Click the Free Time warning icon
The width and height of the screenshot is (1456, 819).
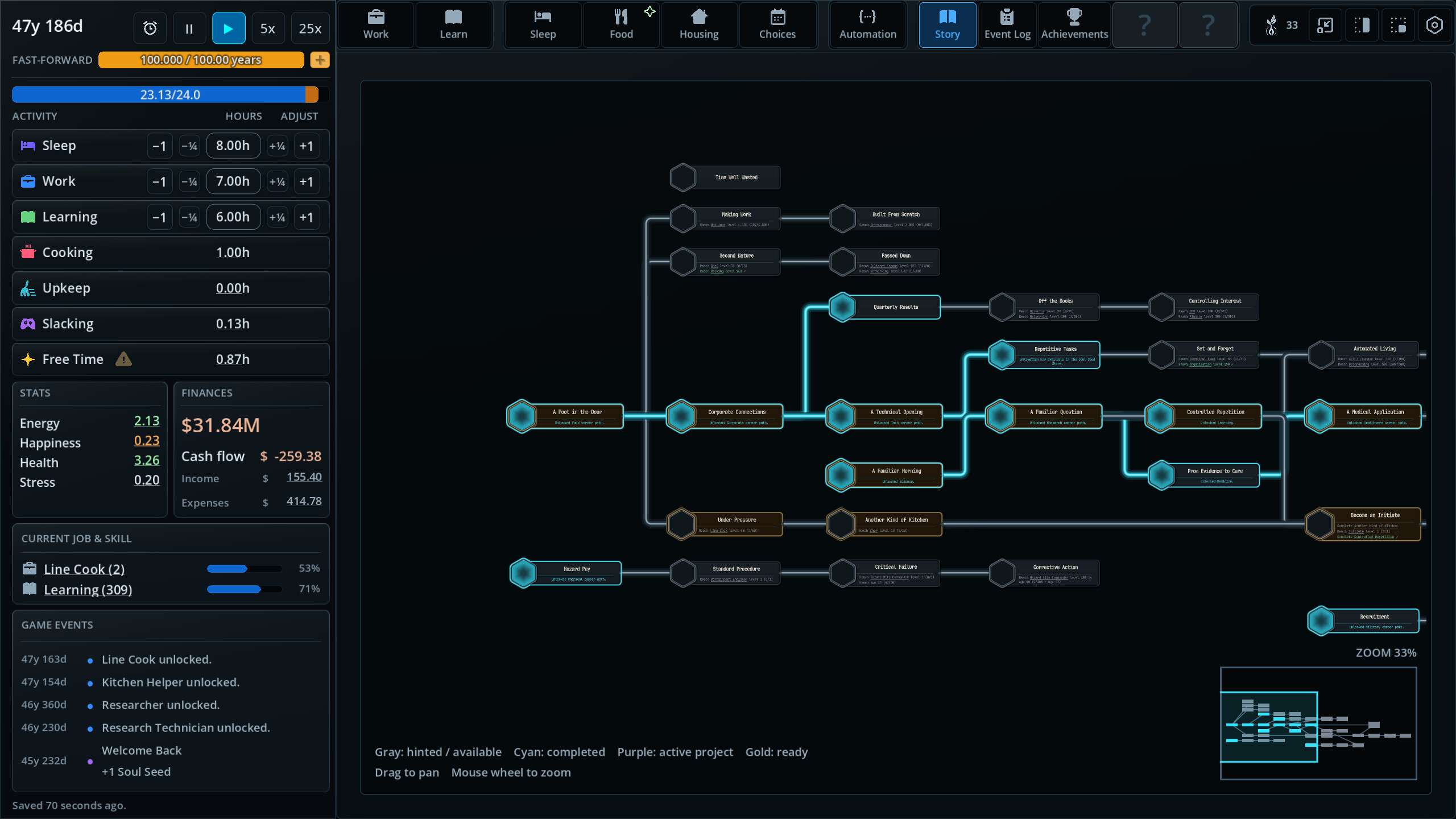click(x=123, y=359)
